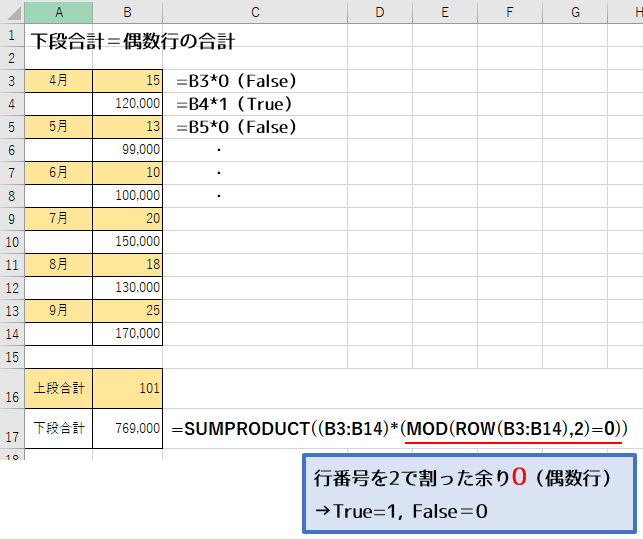Click the =B4*1 (True) text

(x=234, y=104)
